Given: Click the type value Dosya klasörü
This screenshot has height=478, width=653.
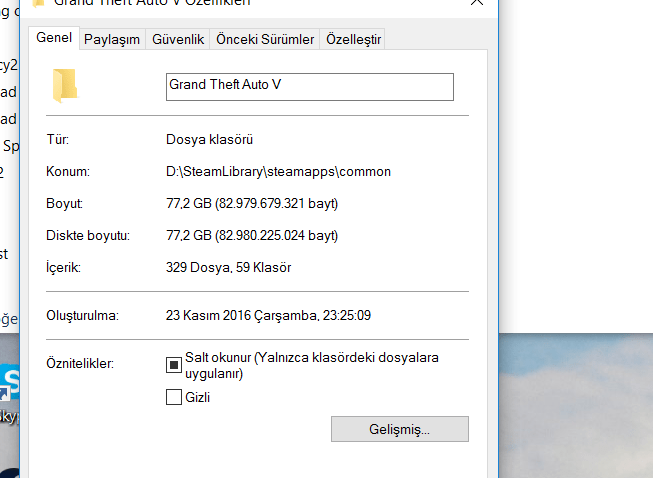Looking at the screenshot, I should 209,139.
